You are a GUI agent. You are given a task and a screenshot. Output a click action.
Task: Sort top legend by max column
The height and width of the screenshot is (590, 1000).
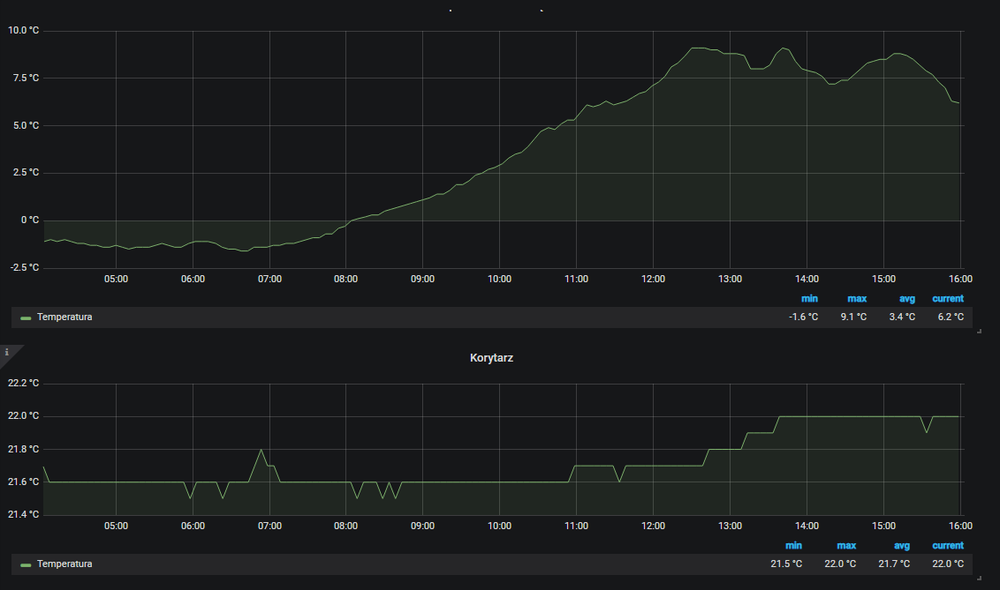pyautogui.click(x=857, y=299)
